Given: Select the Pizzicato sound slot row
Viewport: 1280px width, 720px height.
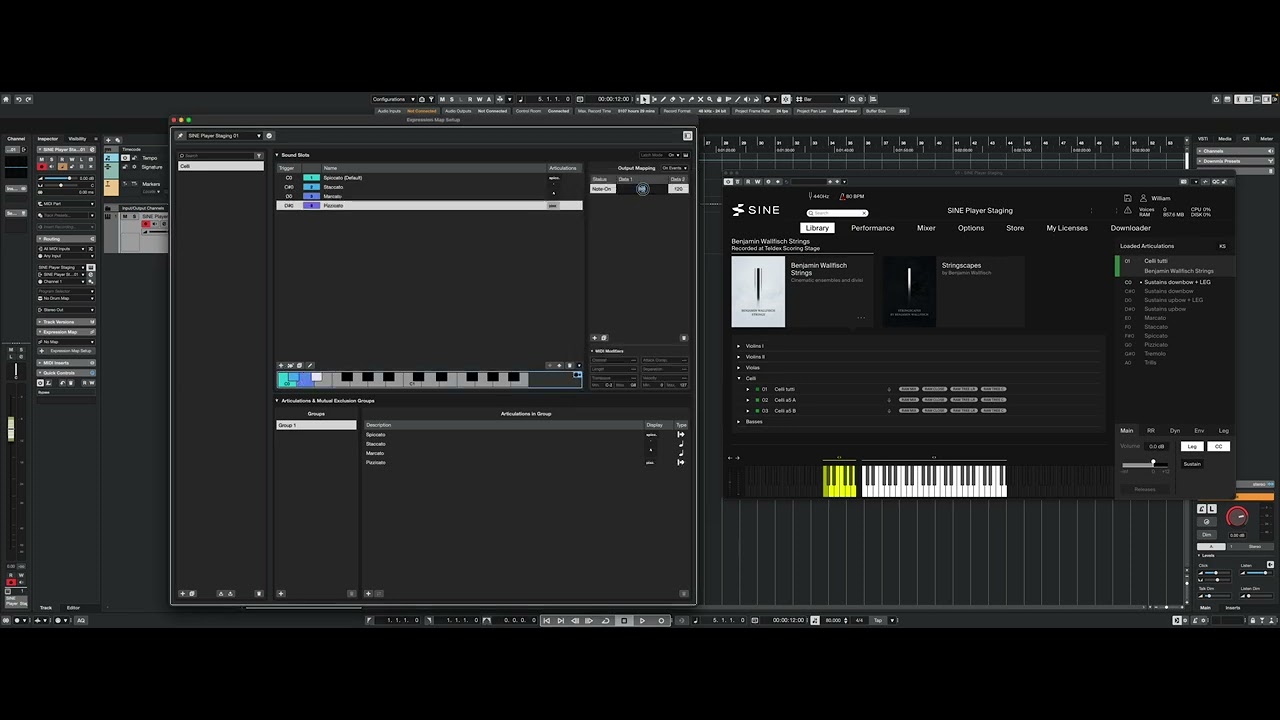Looking at the screenshot, I should pyautogui.click(x=429, y=205).
